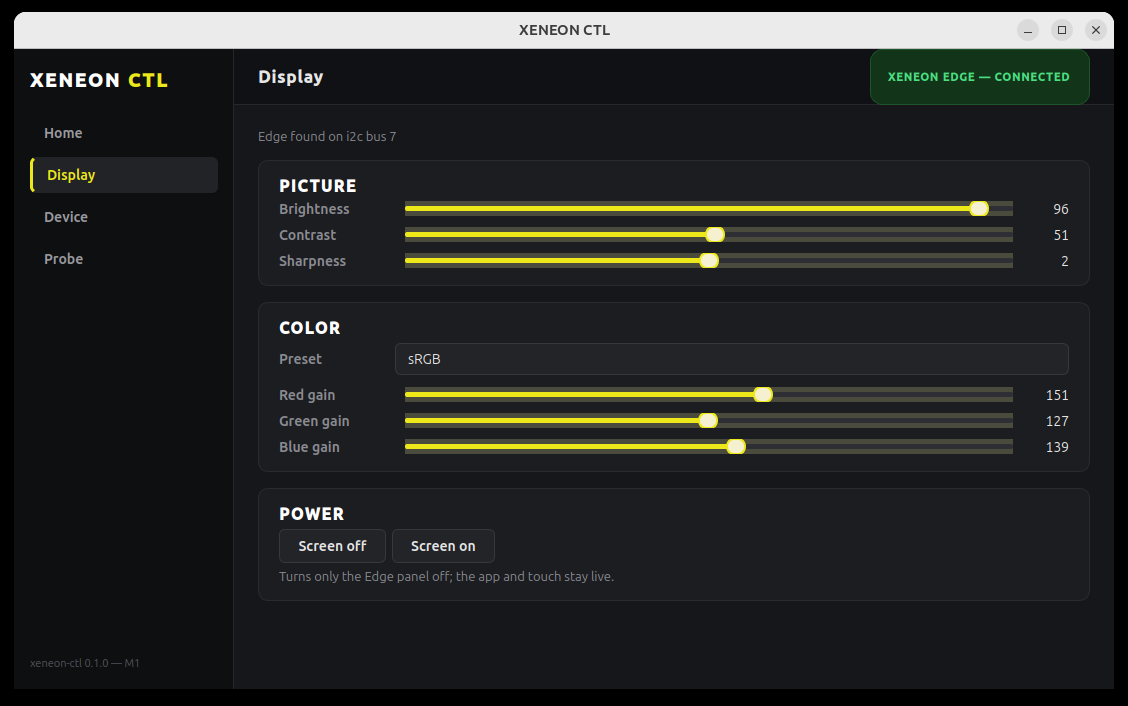Click the XENEON CTL logo

point(99,80)
